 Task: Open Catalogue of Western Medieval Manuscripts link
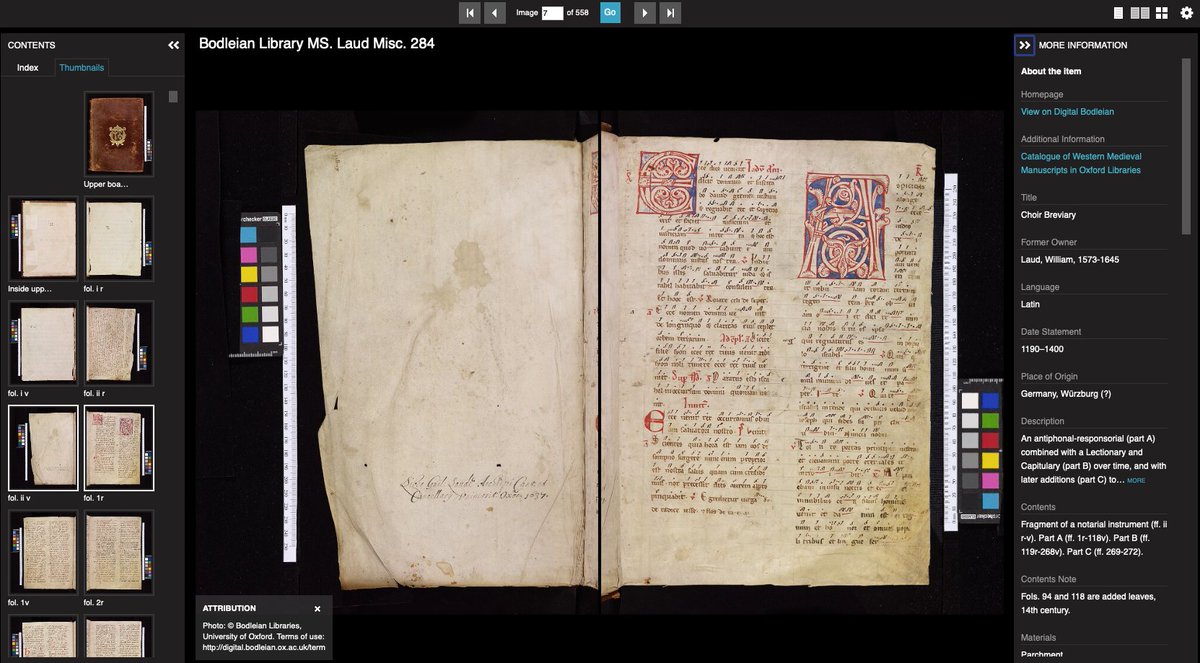1081,163
